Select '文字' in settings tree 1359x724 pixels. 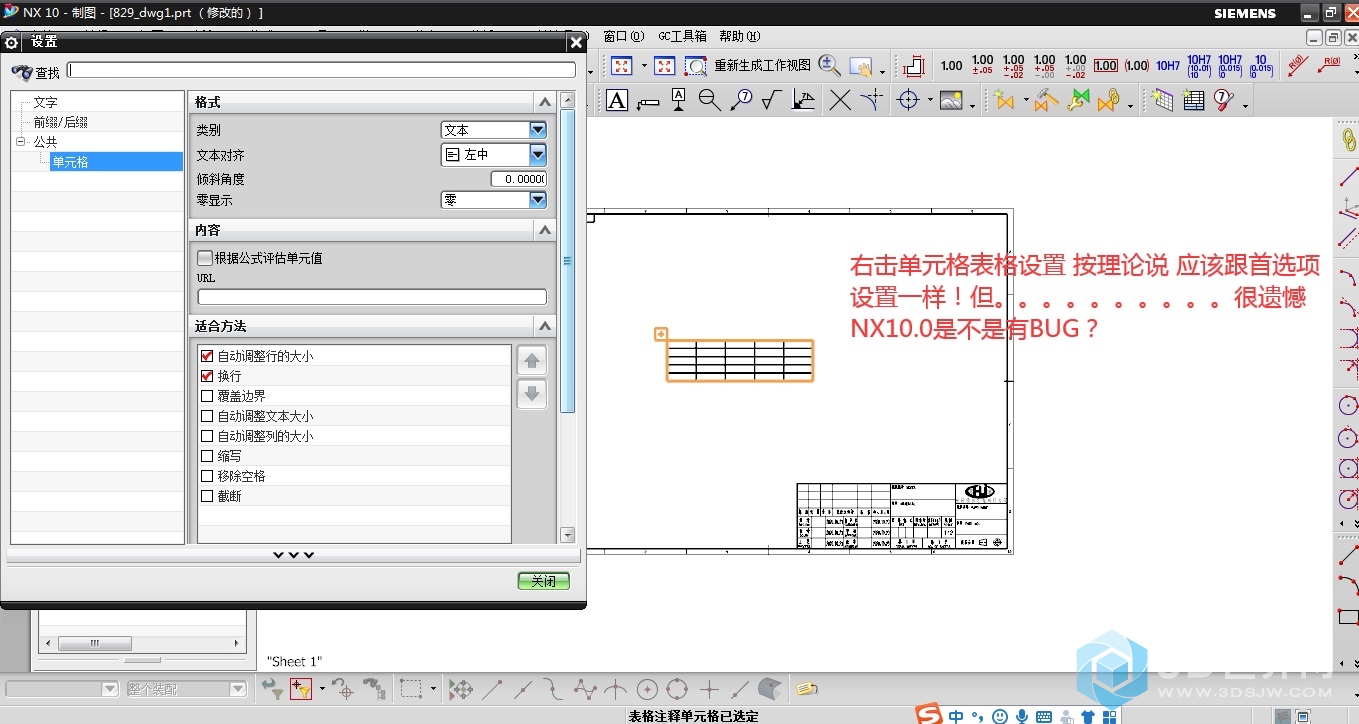point(45,102)
